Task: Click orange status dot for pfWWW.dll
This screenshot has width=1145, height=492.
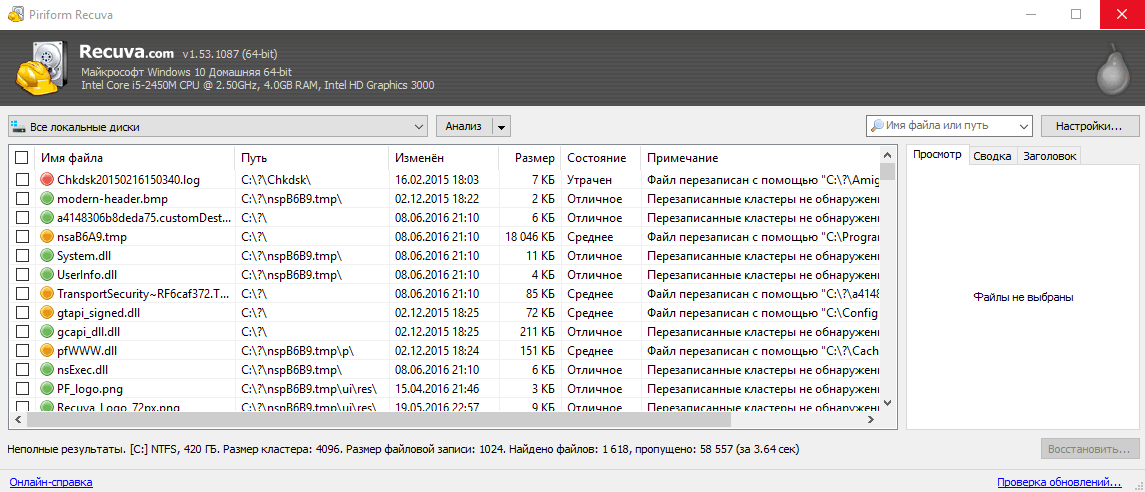Action: tap(47, 350)
